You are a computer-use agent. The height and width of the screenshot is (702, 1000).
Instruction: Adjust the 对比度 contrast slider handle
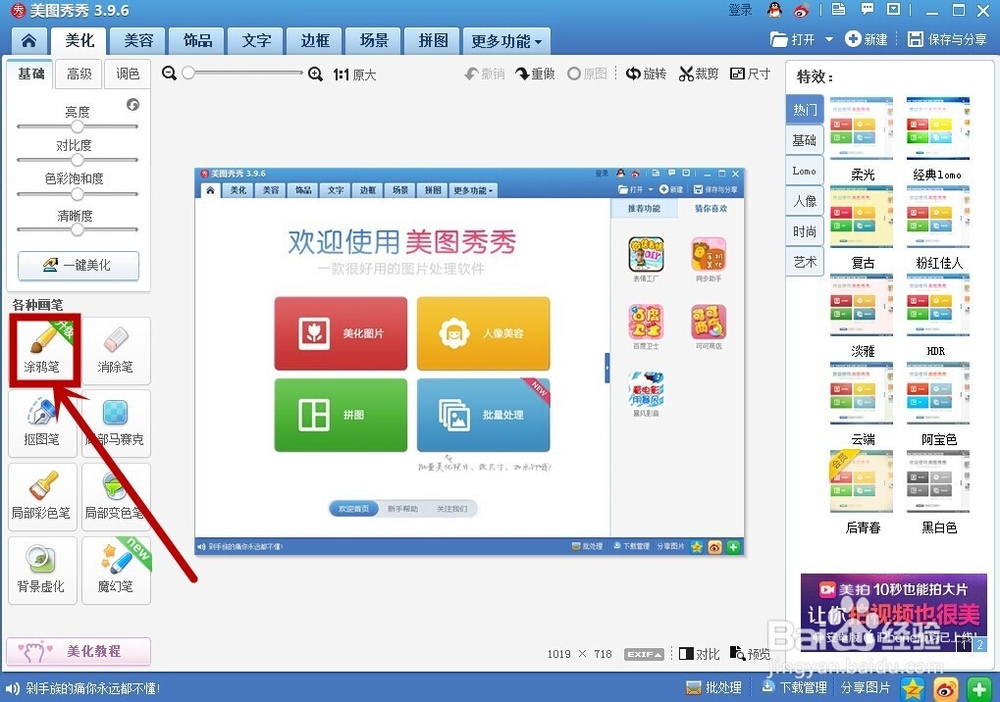tap(77, 159)
